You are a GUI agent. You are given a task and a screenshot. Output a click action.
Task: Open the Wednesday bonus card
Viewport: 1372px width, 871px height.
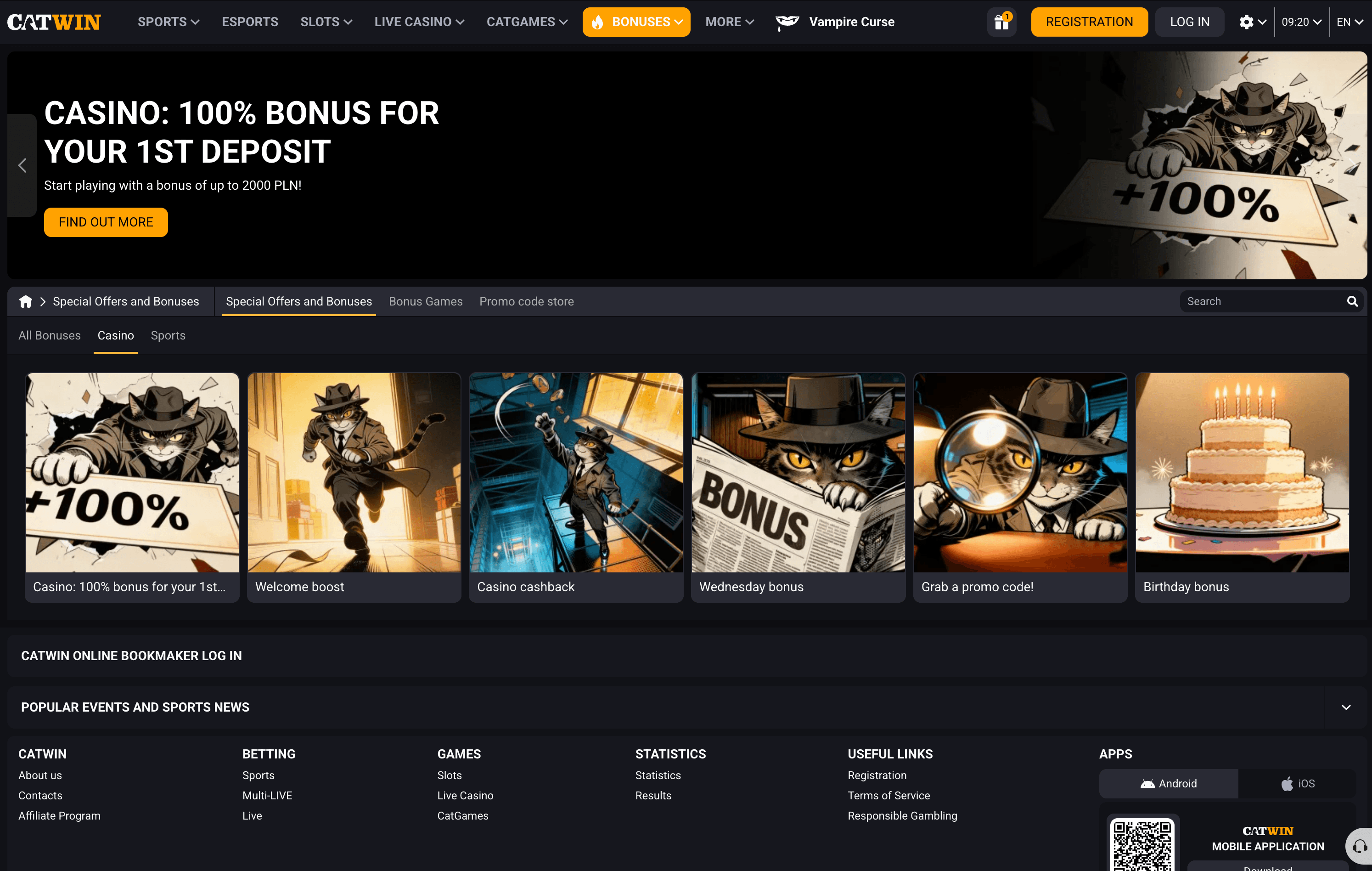(x=798, y=487)
